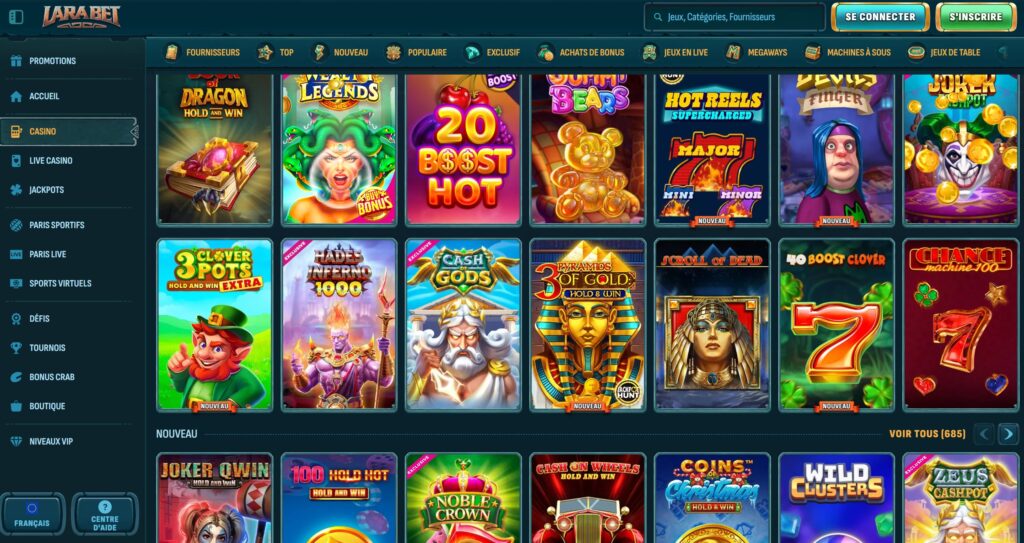
Task: Open the Tournois trophy icon
Action: click(16, 348)
